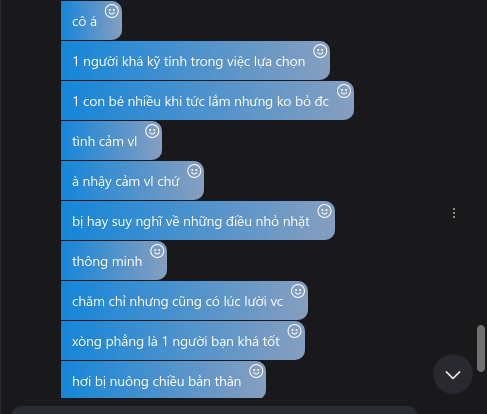Select the "thông minh" message bubble
Image resolution: width=487 pixels, height=414 pixels.
click(114, 260)
